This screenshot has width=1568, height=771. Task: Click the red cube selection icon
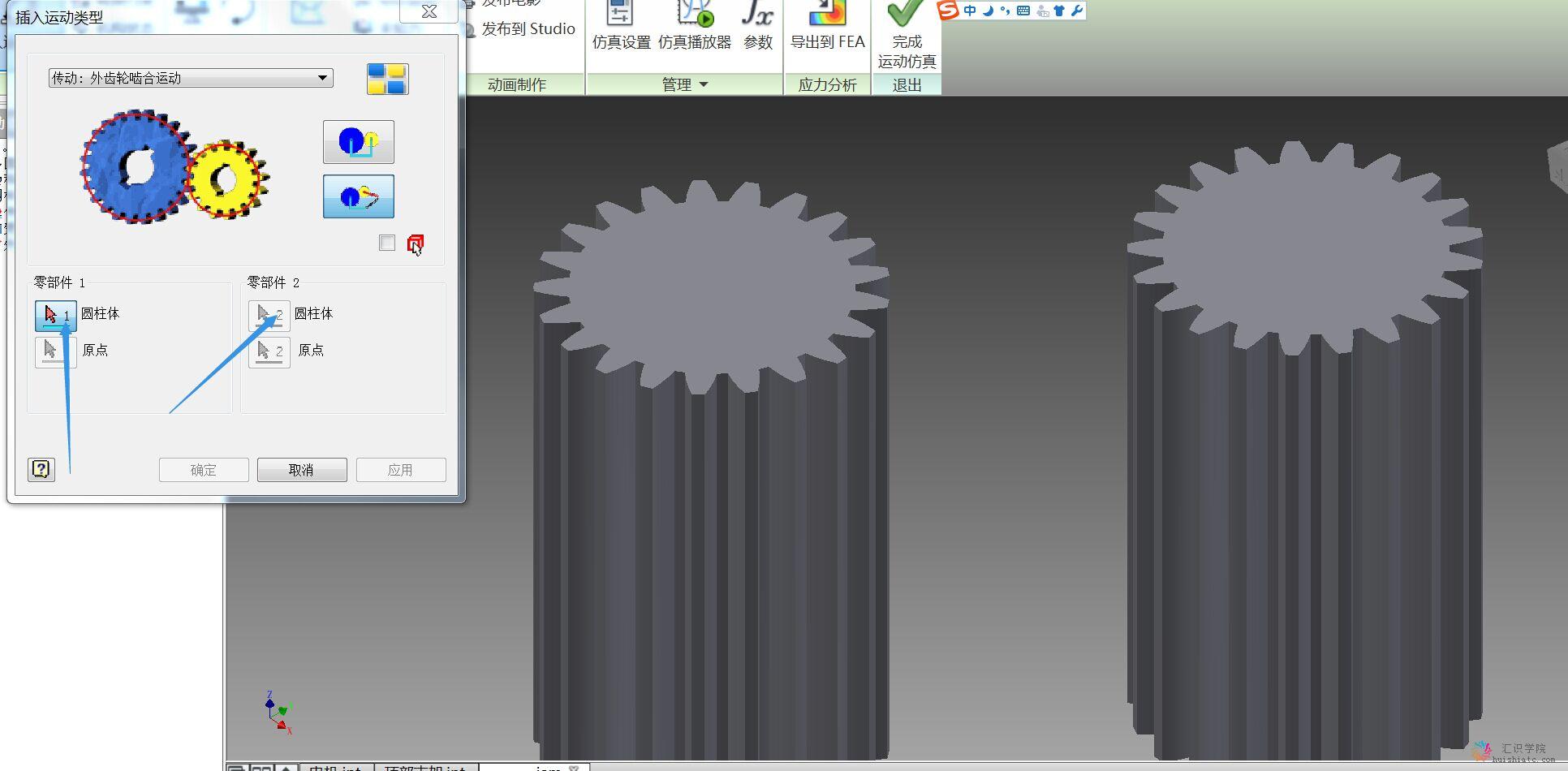[x=416, y=244]
